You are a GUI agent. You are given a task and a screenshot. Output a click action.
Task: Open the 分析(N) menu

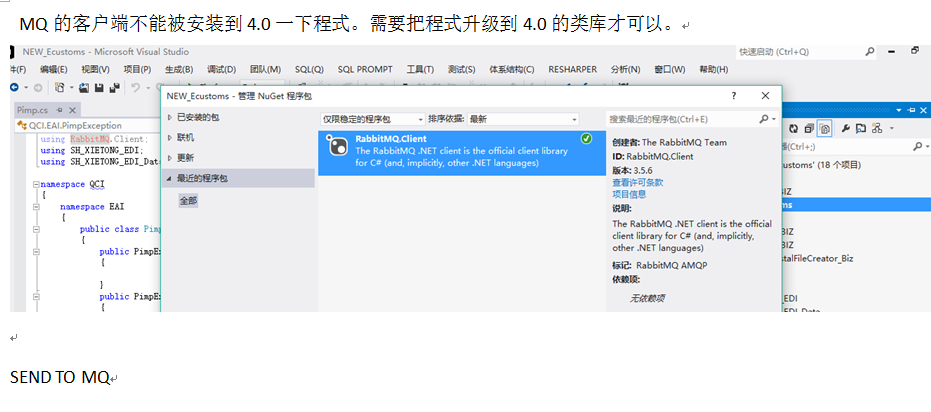point(625,69)
